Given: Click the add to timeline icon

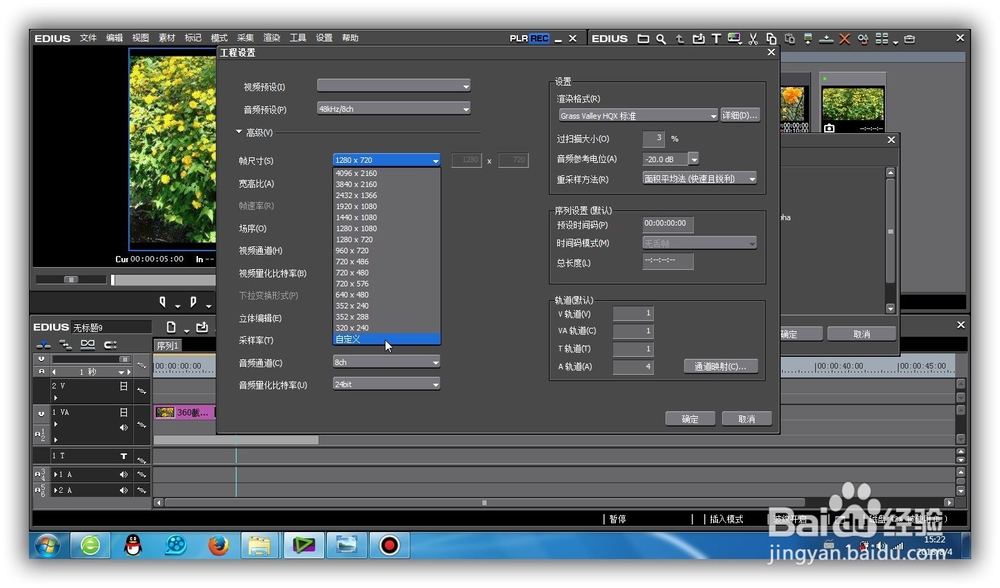Looking at the screenshot, I should pos(826,39).
